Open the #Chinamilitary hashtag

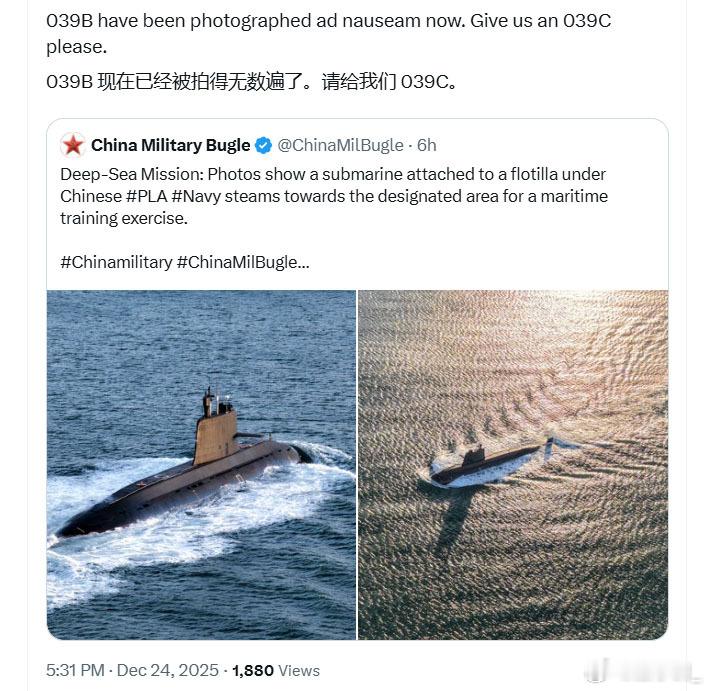coord(115,262)
